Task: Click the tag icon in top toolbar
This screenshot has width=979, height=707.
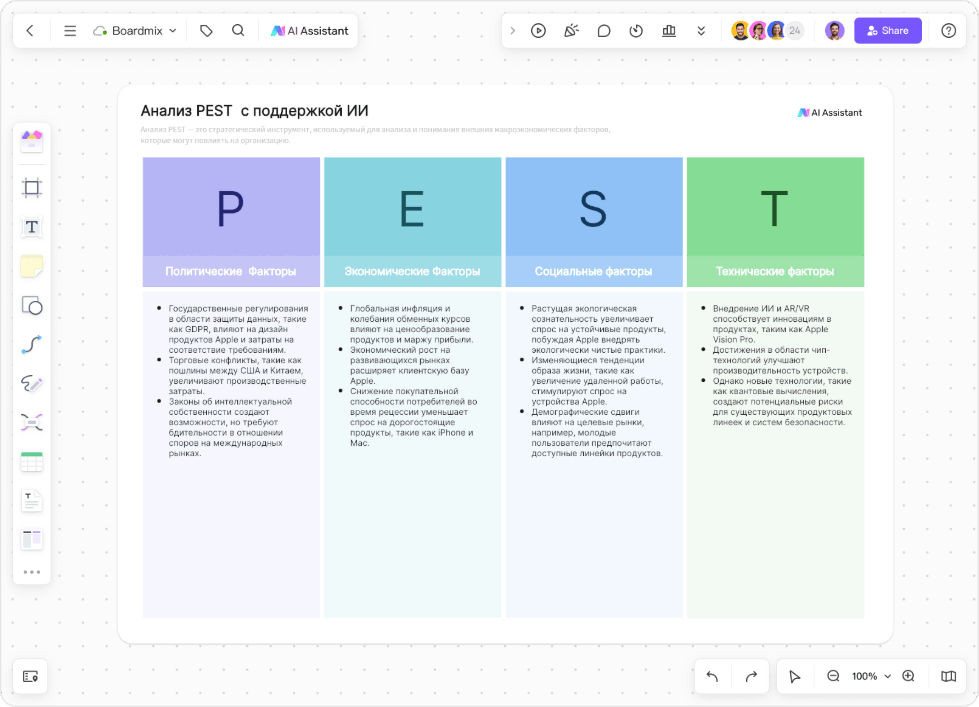Action: (x=206, y=31)
